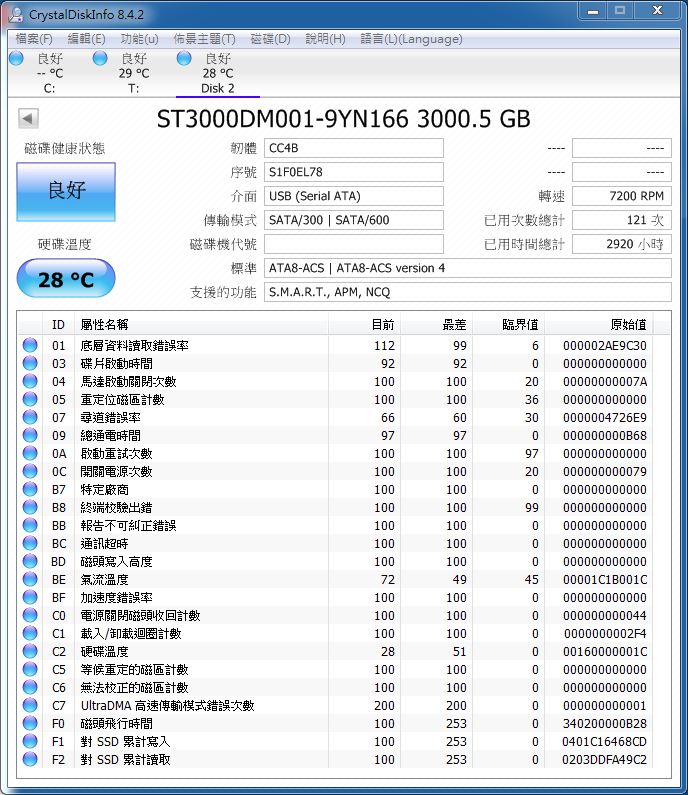This screenshot has width=688, height=795.
Task: Open the 語言(L)(Language) menu
Action: click(411, 39)
